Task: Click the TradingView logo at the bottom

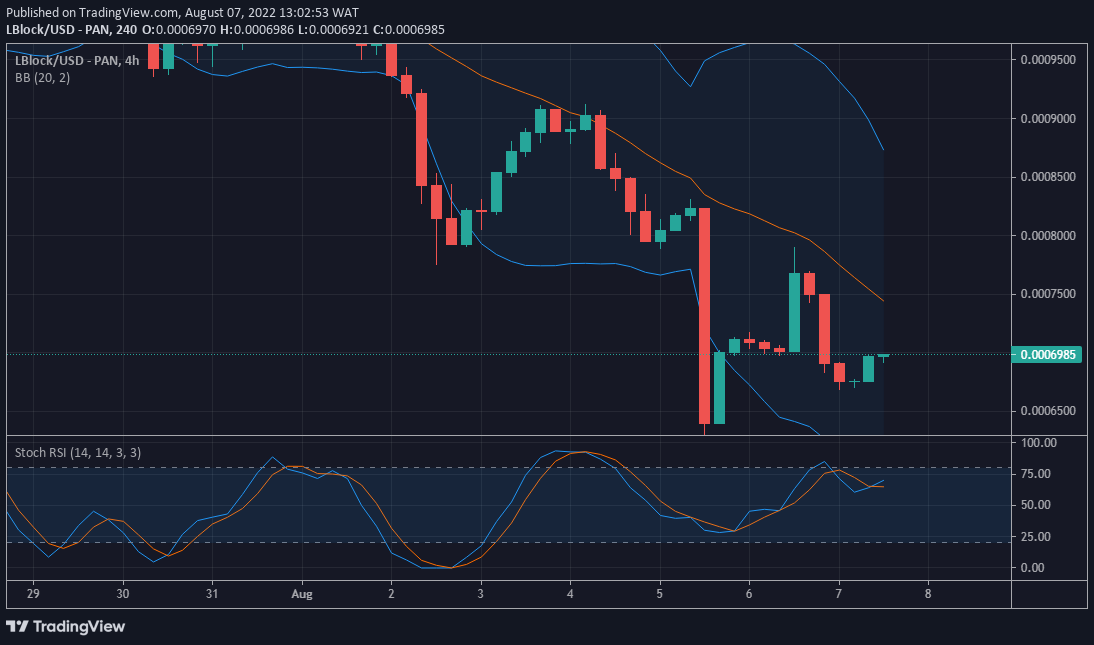Action: tap(66, 626)
